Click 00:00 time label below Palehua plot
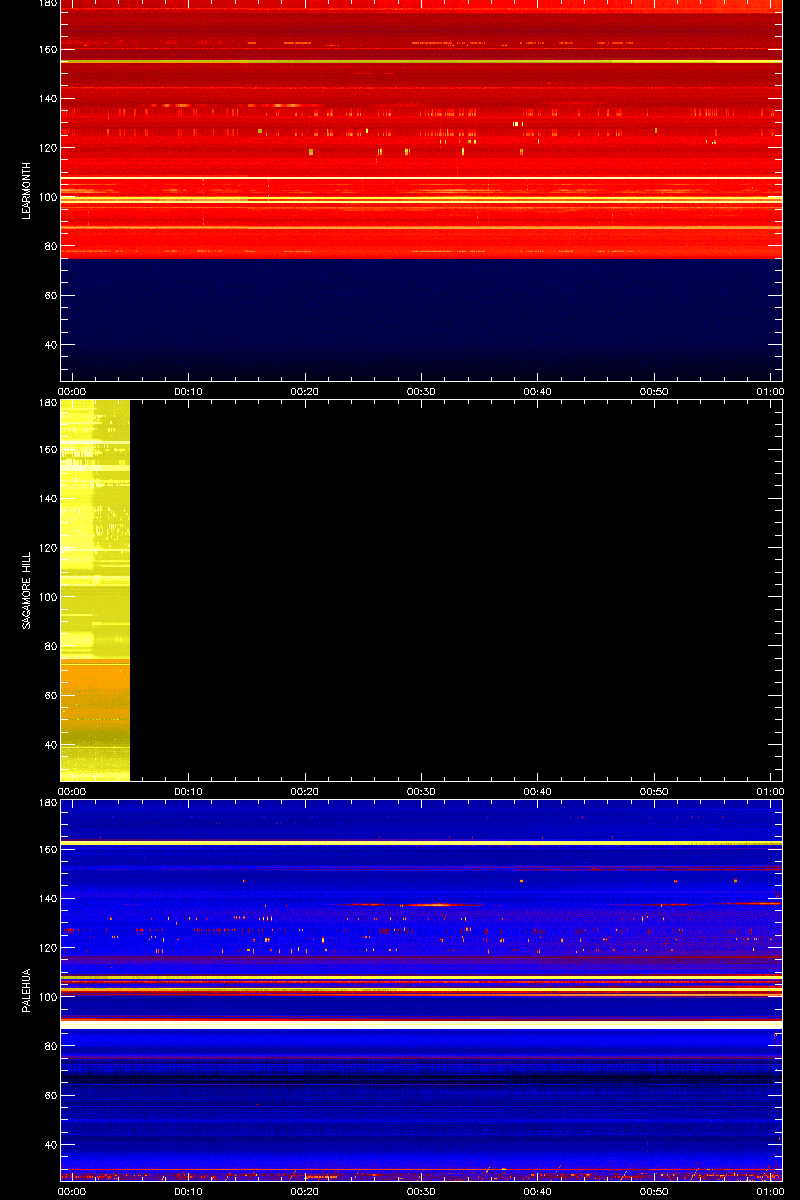Screen dimensions: 800x1200 point(72,1191)
